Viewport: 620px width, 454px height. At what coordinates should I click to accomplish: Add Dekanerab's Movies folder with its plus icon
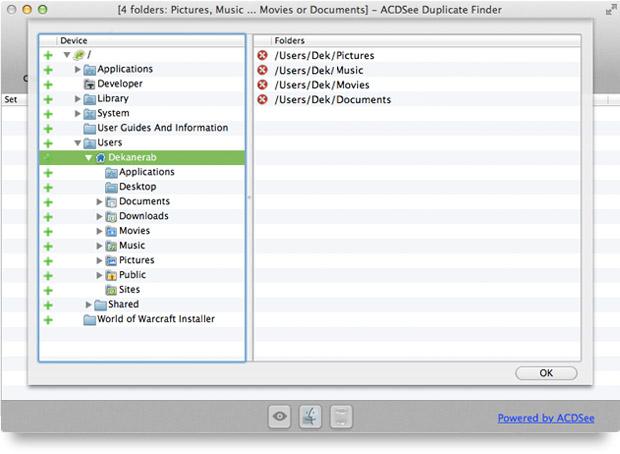click(x=48, y=231)
